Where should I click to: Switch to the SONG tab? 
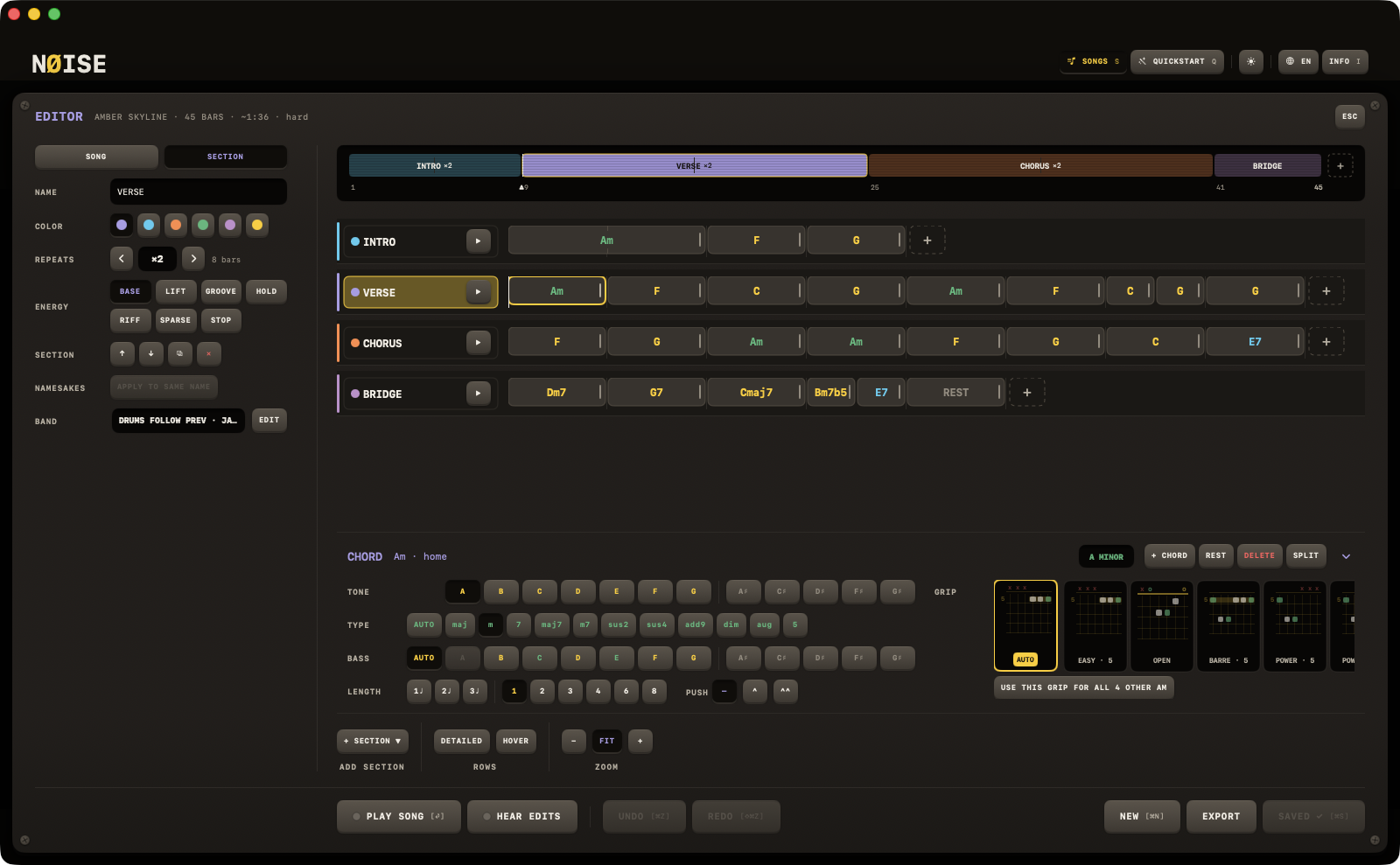click(96, 157)
